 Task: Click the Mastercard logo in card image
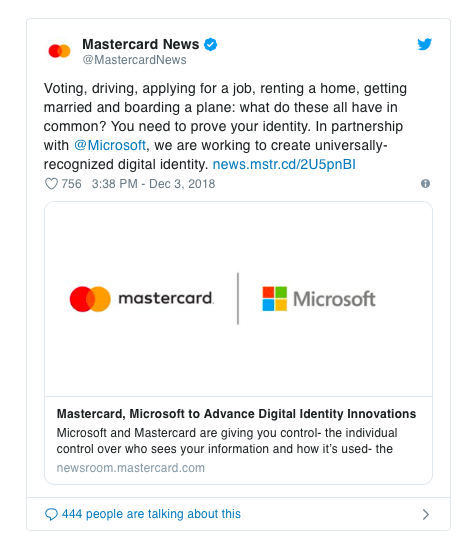click(x=142, y=299)
